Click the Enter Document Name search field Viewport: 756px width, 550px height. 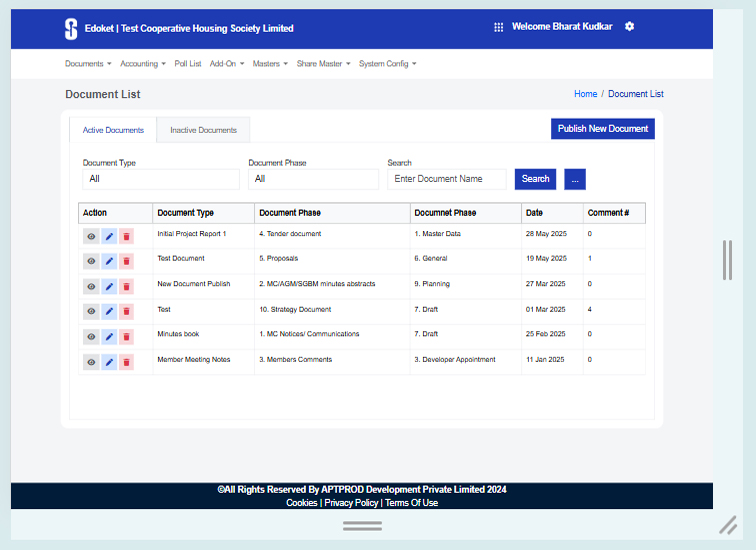tap(447, 179)
